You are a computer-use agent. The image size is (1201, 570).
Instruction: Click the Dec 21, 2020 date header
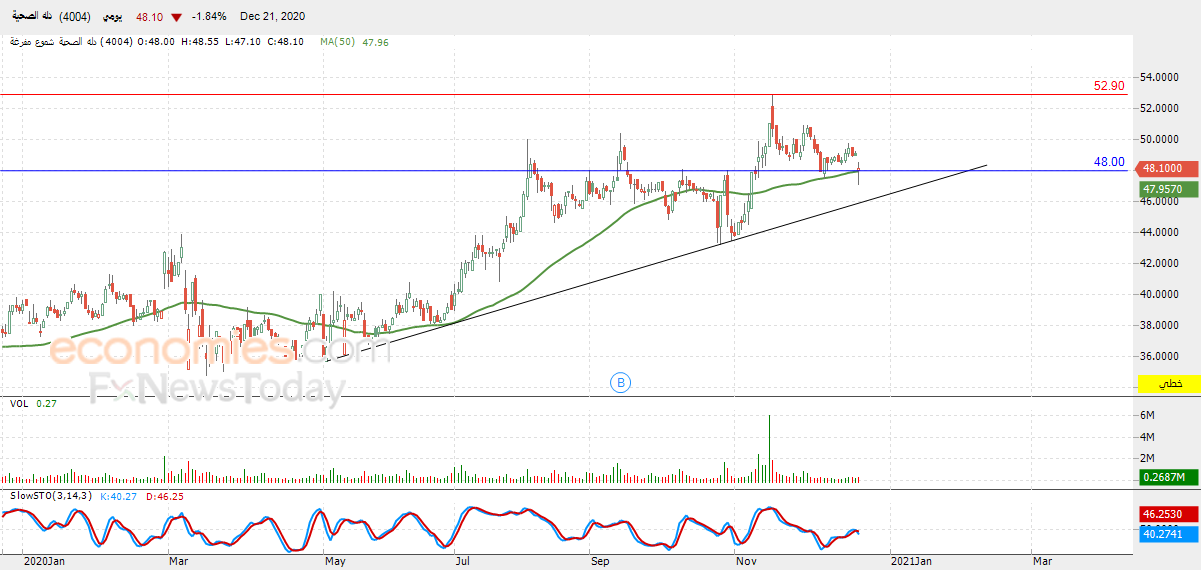click(272, 17)
